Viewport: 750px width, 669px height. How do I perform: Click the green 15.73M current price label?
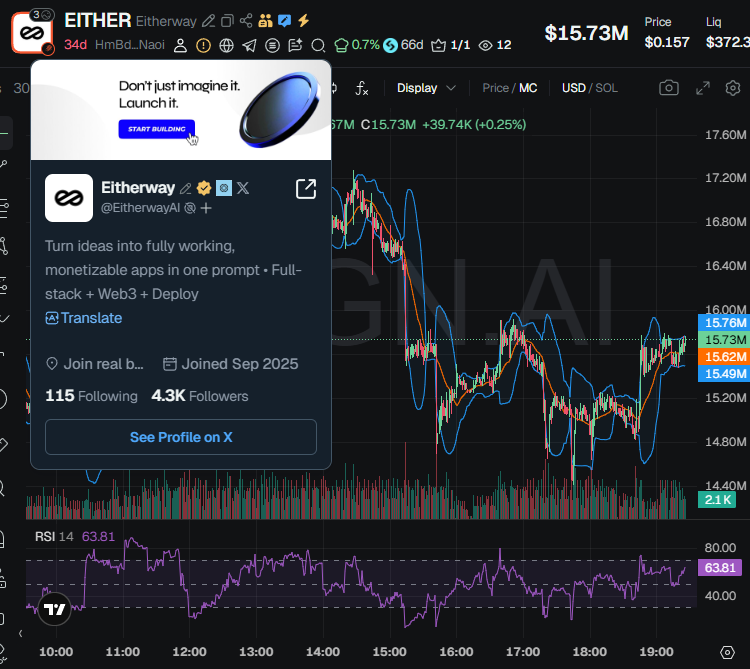[x=723, y=340]
